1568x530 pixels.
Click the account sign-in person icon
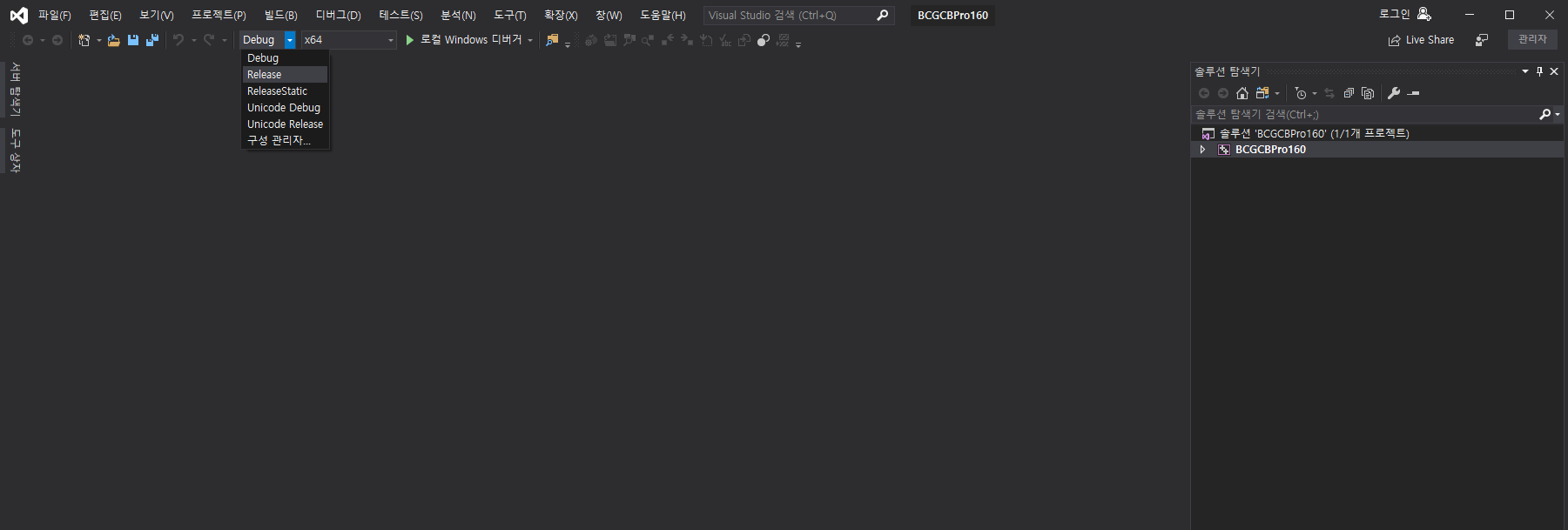click(1424, 14)
